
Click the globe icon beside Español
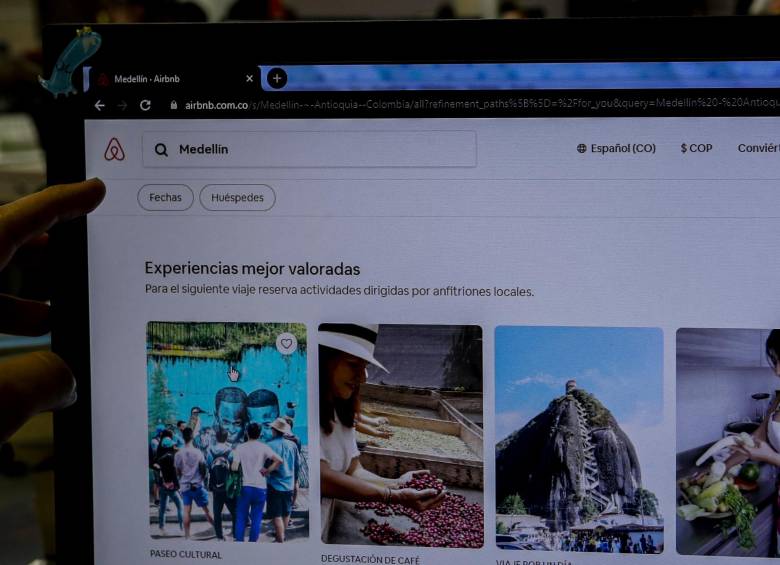point(582,148)
